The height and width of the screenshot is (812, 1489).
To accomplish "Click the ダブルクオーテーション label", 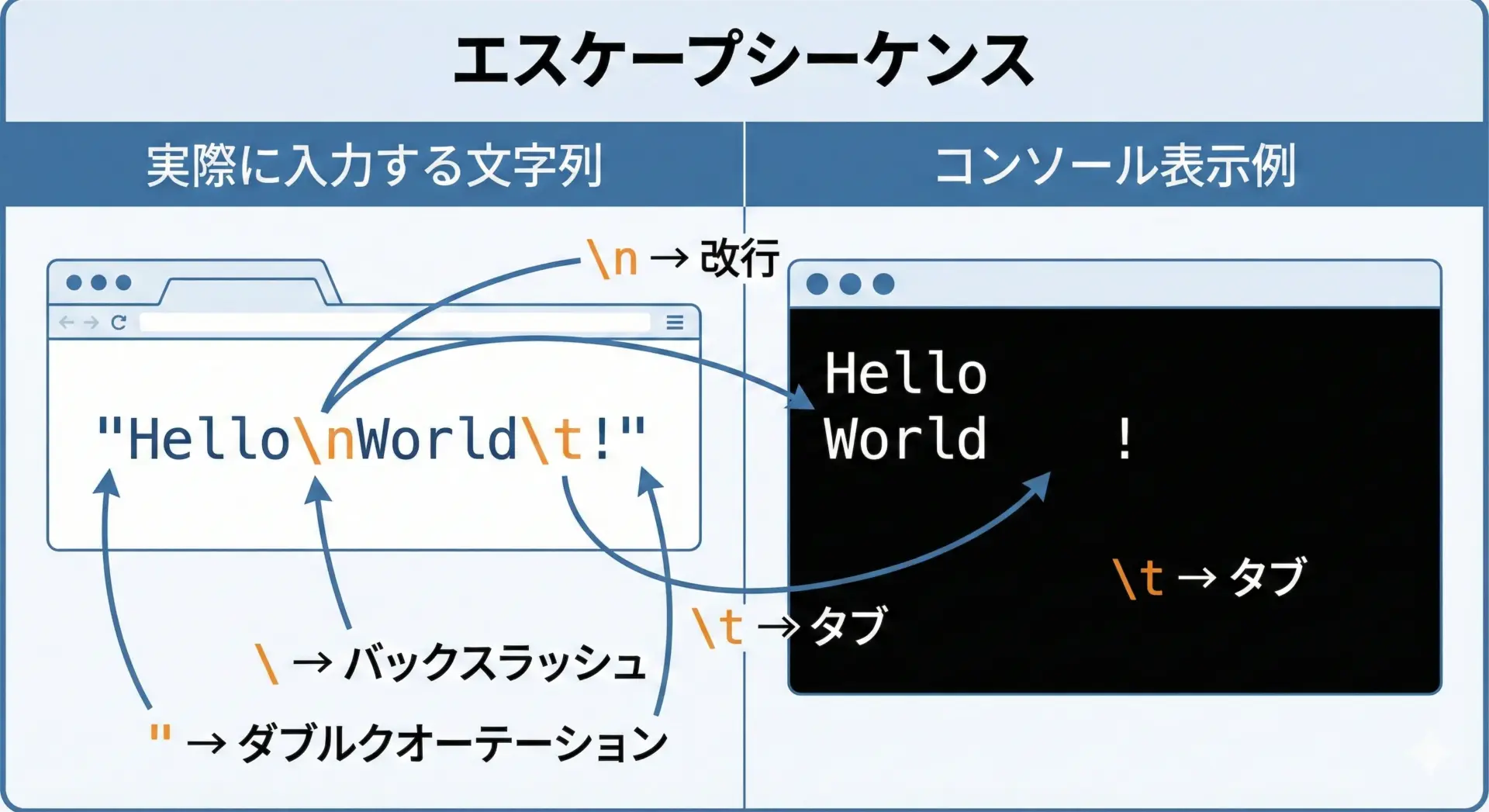I will pyautogui.click(x=451, y=743).
